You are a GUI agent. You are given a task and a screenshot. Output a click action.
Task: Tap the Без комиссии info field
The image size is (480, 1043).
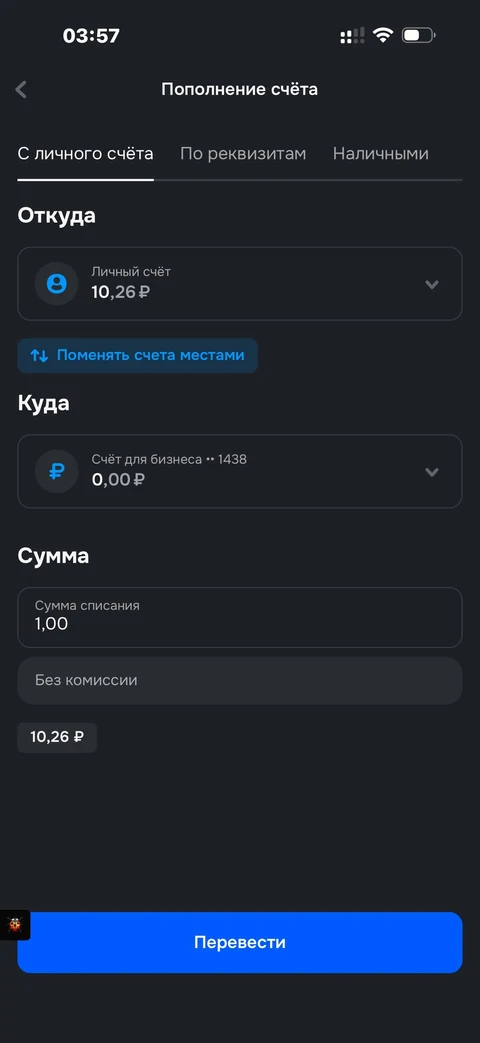point(239,680)
